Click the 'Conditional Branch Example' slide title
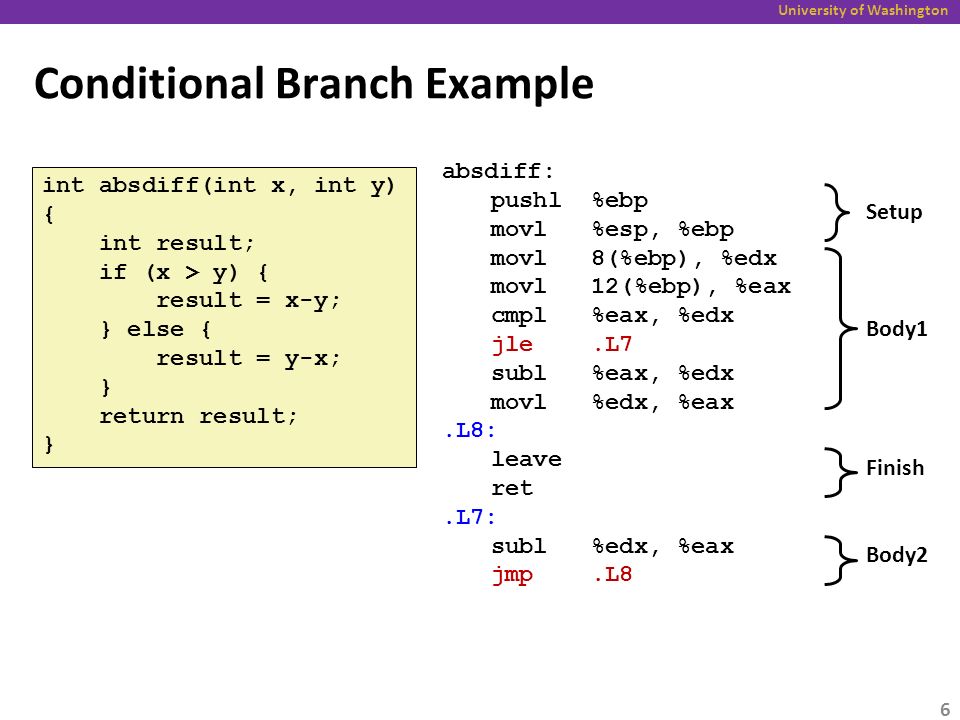960x720 pixels. (313, 83)
